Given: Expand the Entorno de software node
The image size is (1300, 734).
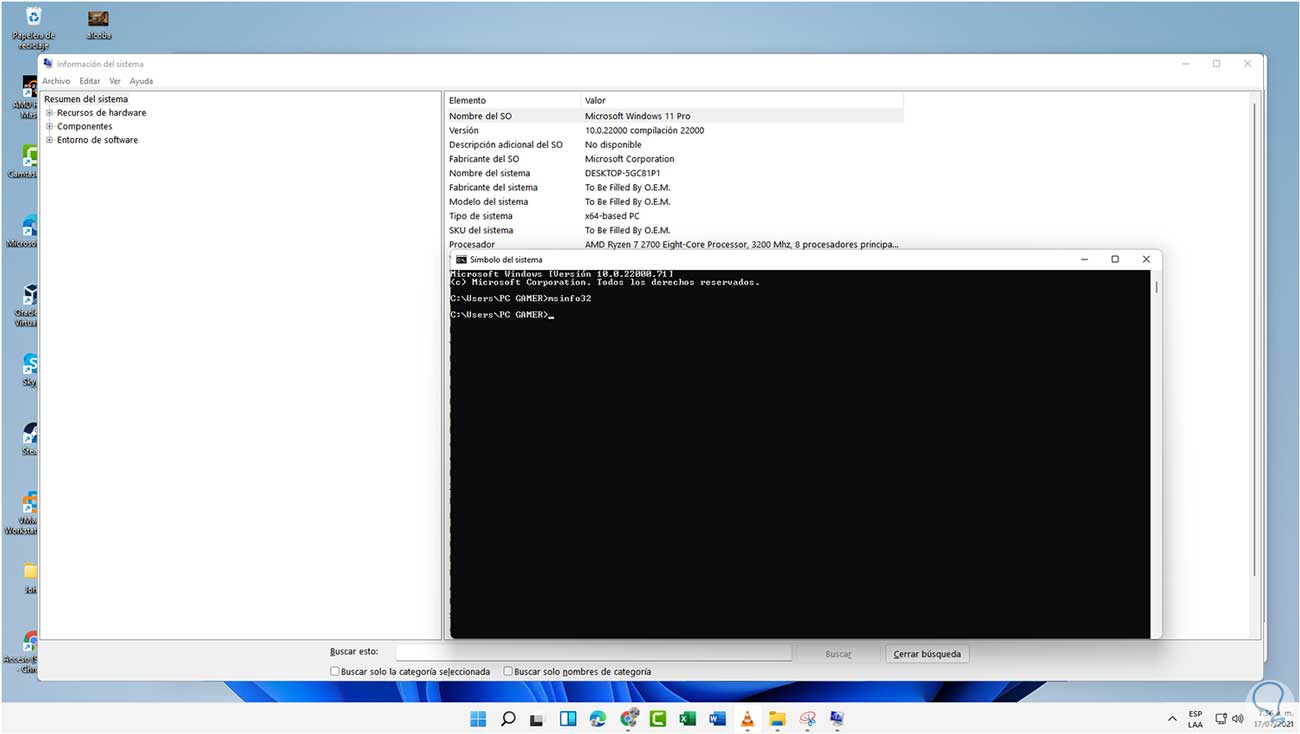Looking at the screenshot, I should click(x=49, y=140).
